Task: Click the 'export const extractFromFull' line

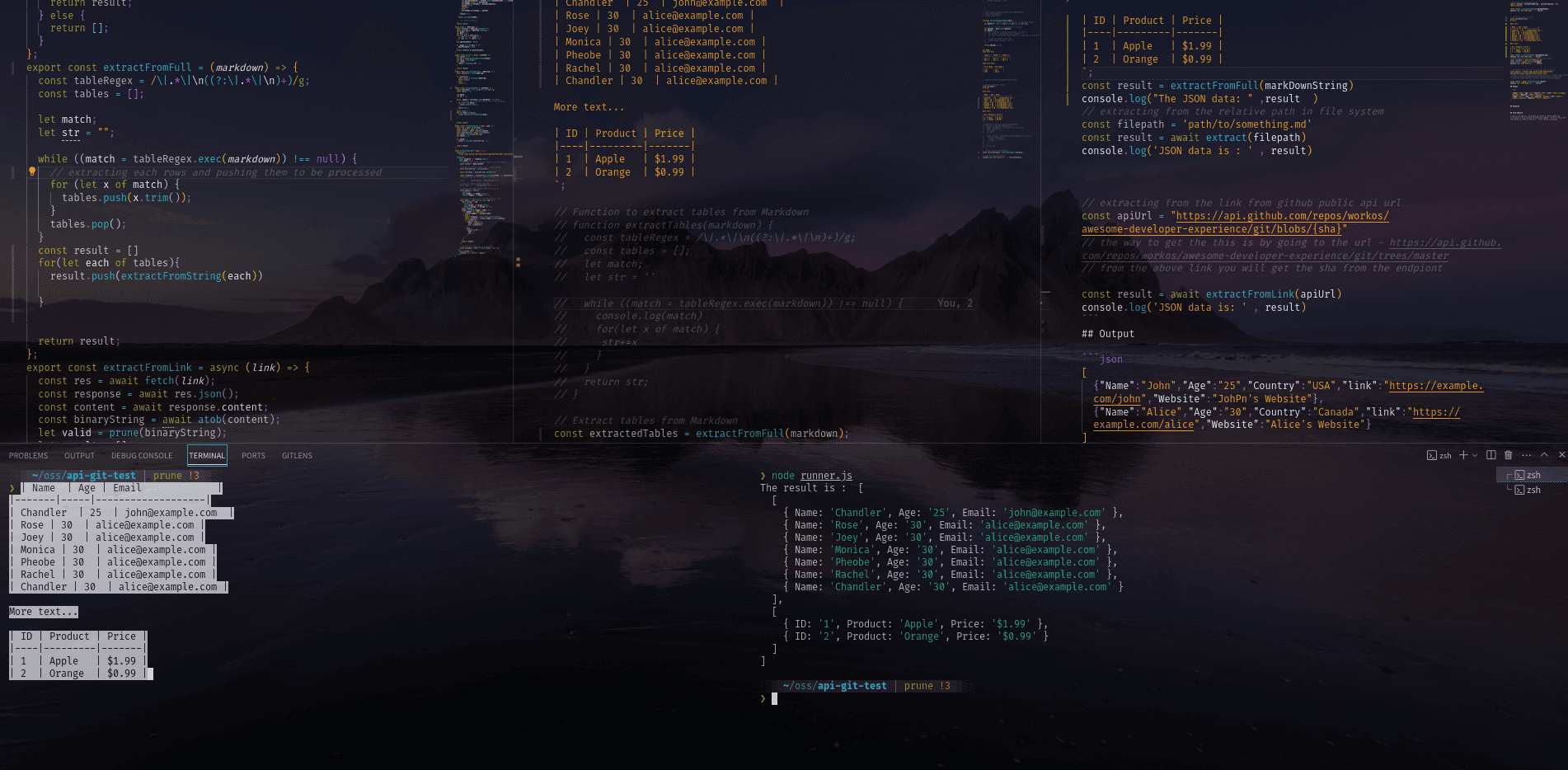Action: [x=162, y=68]
